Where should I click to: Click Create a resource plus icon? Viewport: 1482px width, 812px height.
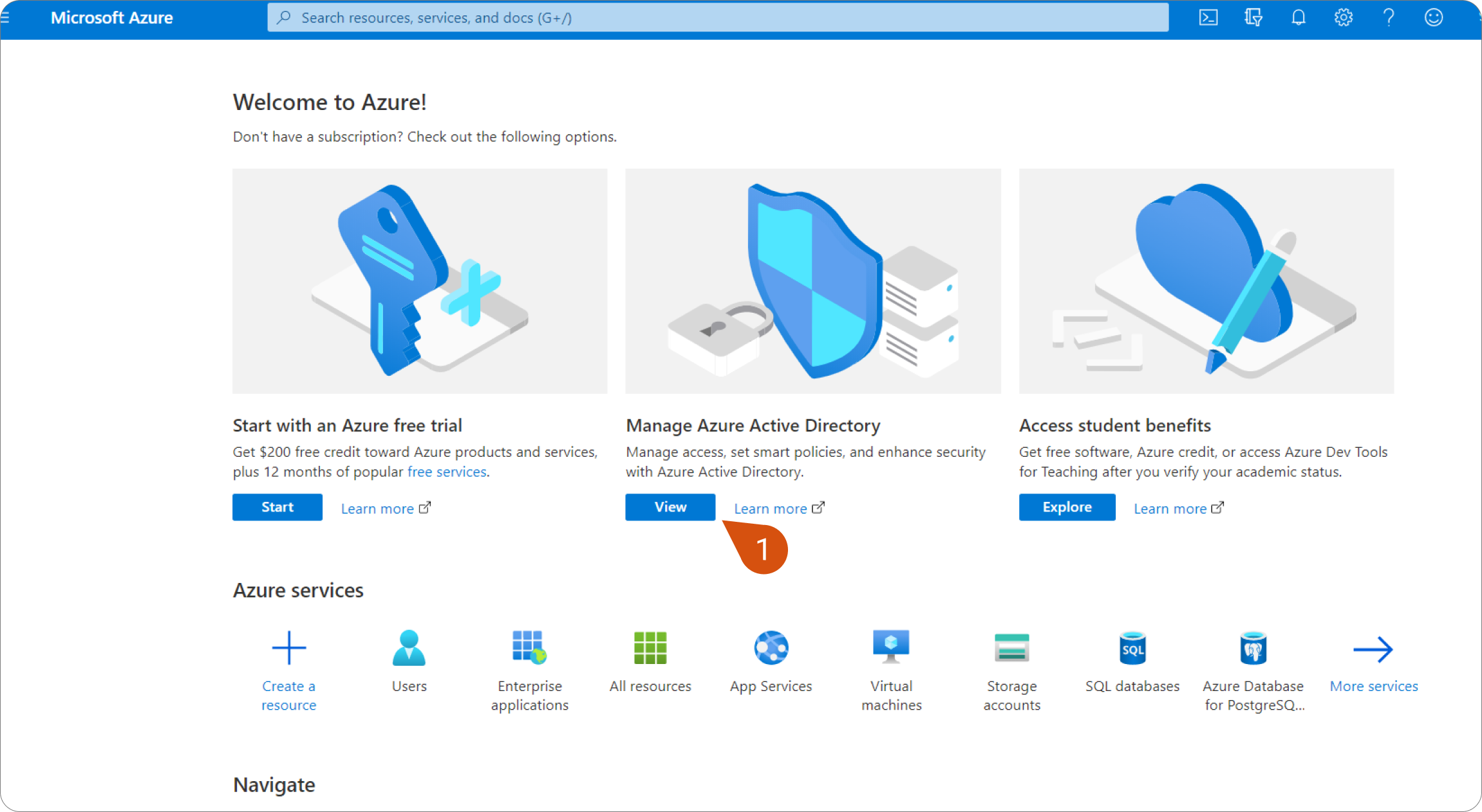(288, 649)
